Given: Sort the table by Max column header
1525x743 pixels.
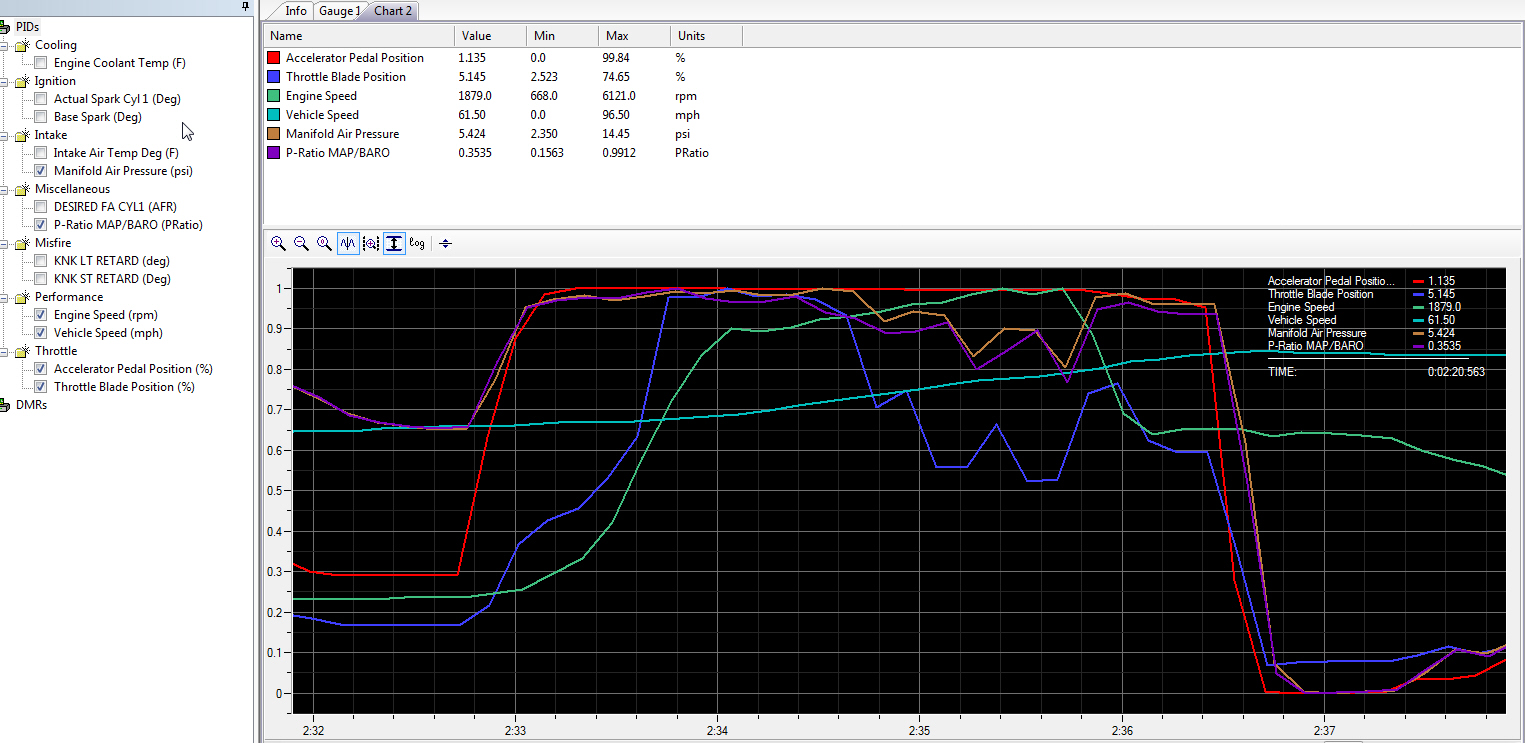Looking at the screenshot, I should coord(634,36).
